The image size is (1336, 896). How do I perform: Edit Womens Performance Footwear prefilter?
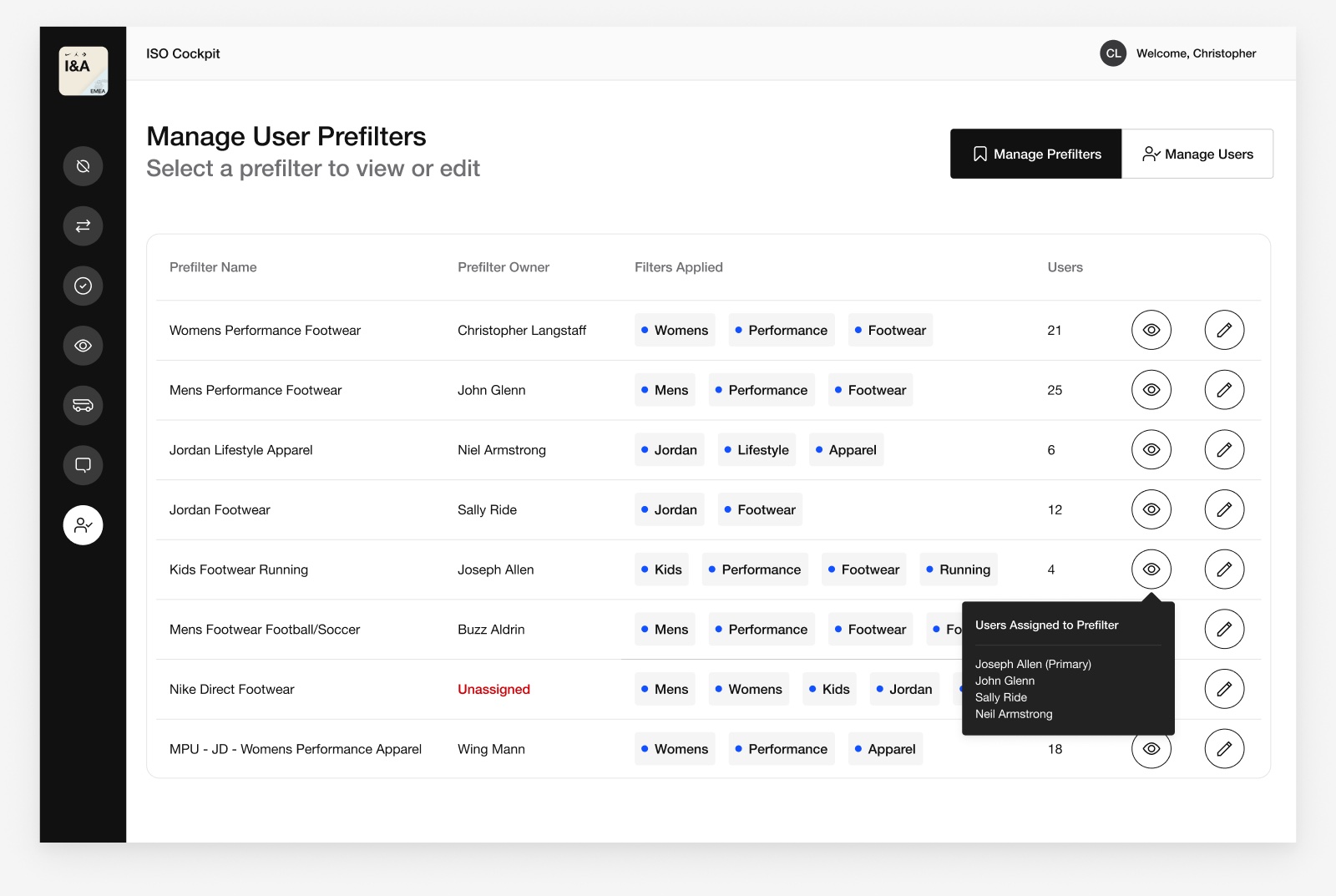[1224, 330]
